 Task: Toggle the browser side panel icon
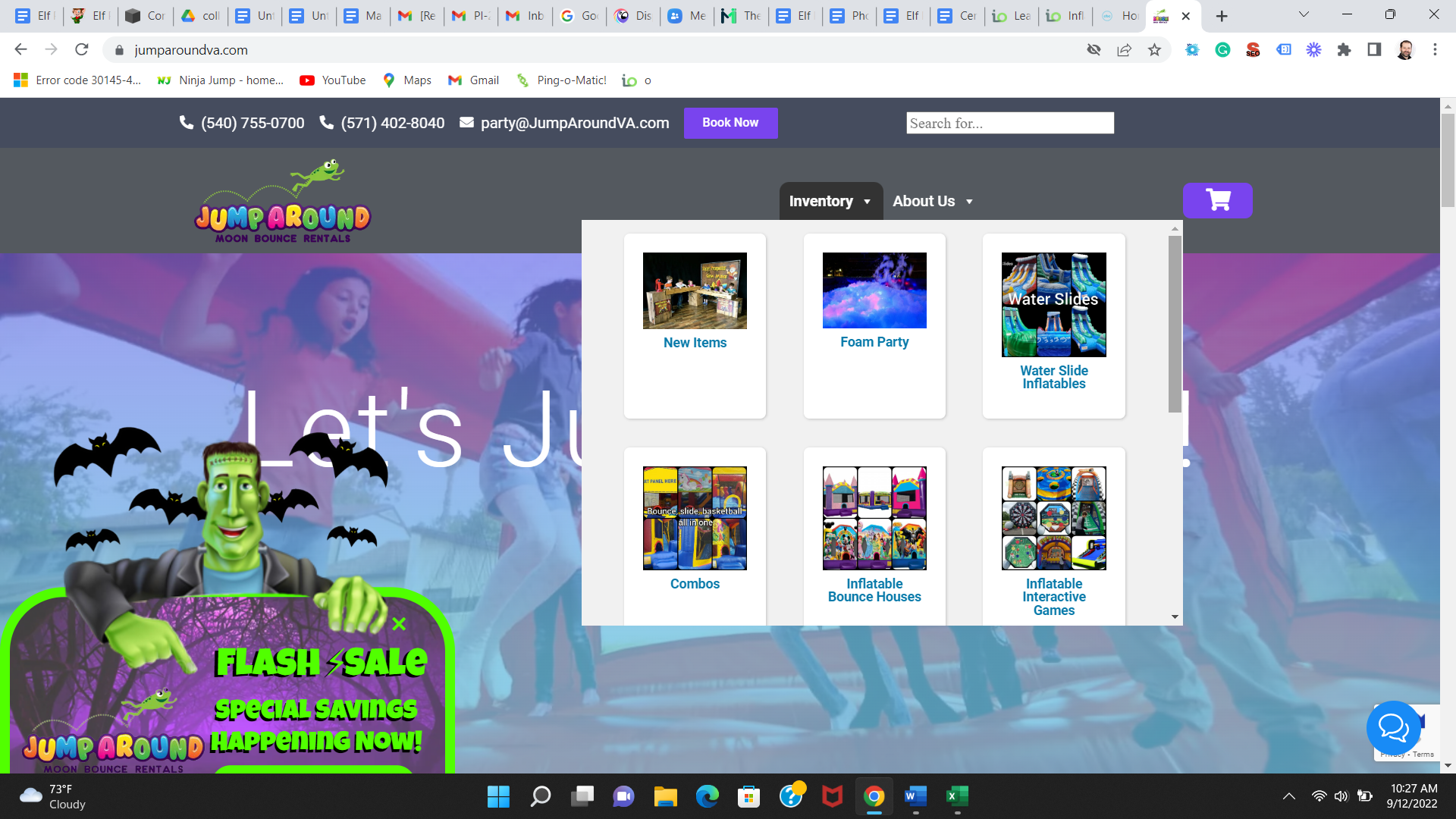pyautogui.click(x=1374, y=50)
